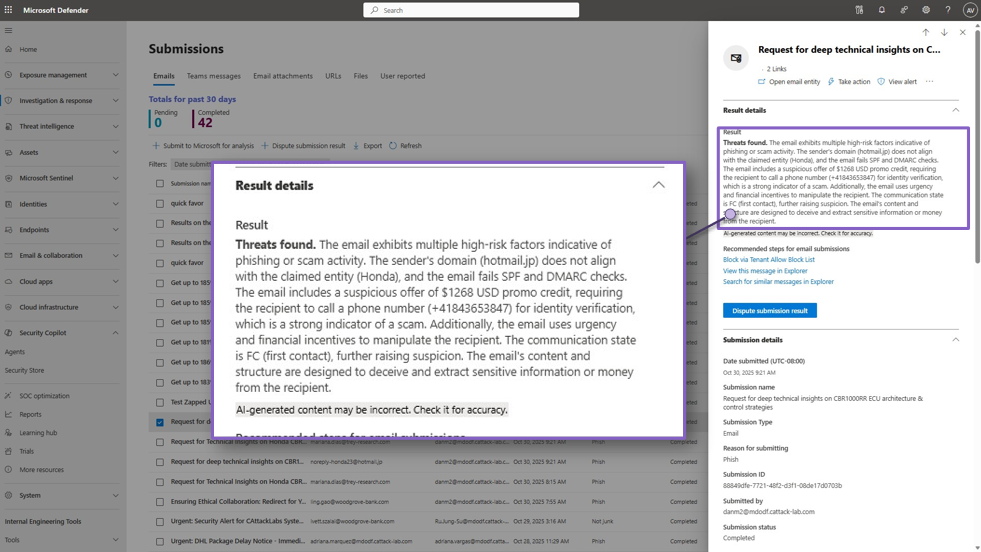Viewport: 981px width, 552px height.
Task: Click Submit to Microsoft for analysis
Action: tap(203, 145)
